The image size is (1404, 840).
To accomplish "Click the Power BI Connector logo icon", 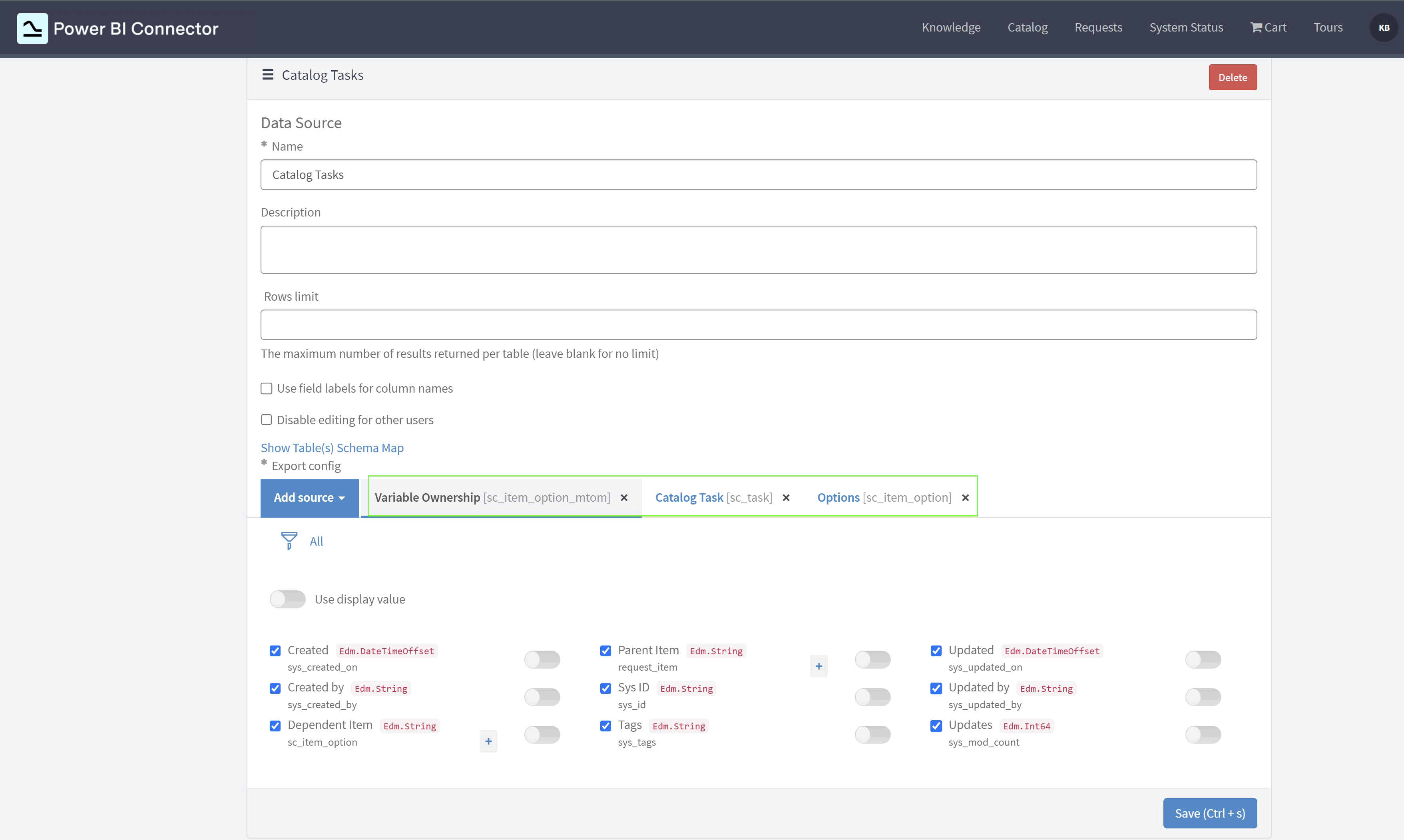I will pos(32,28).
